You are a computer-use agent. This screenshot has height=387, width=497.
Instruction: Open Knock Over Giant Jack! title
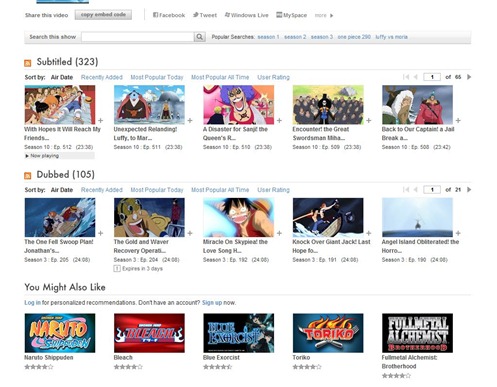(331, 246)
